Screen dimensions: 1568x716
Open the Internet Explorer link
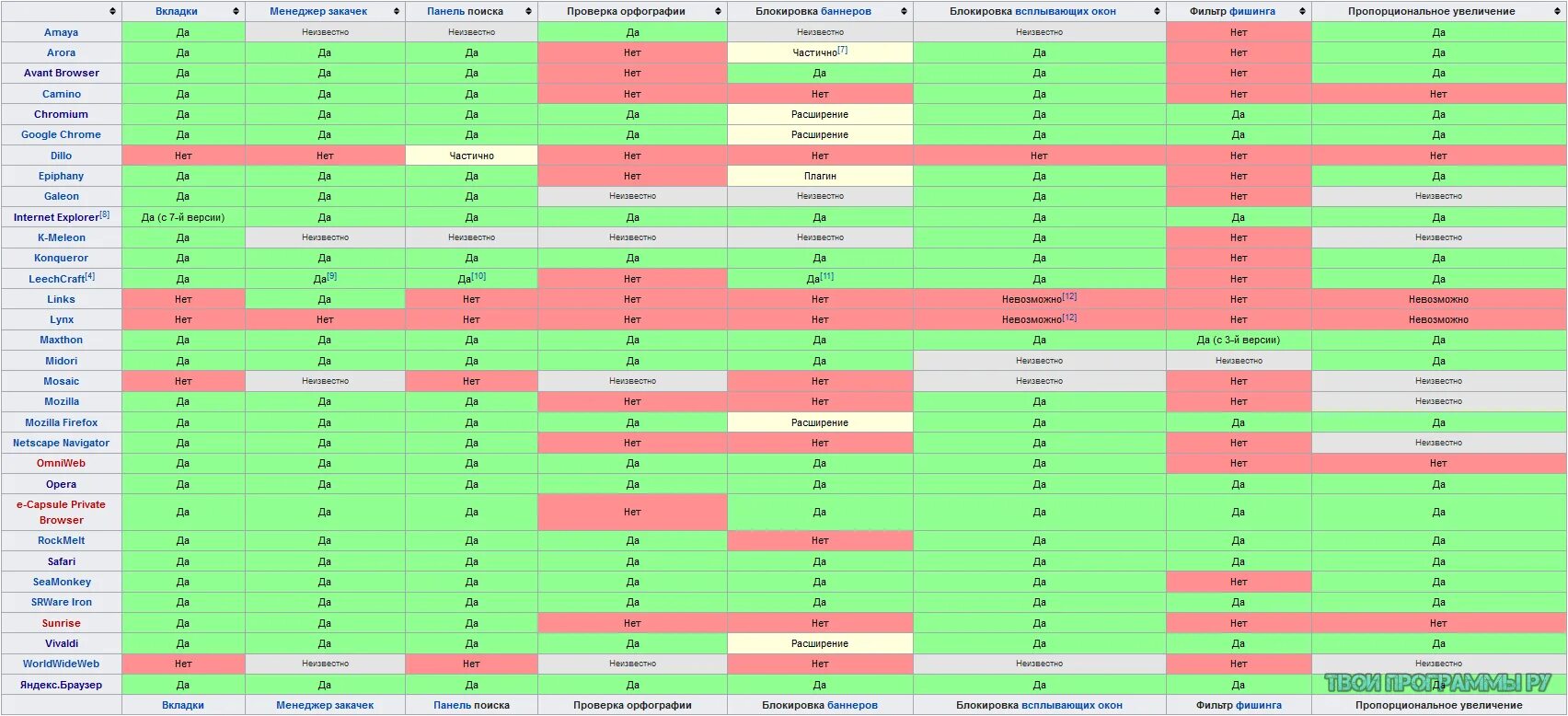pos(56,217)
